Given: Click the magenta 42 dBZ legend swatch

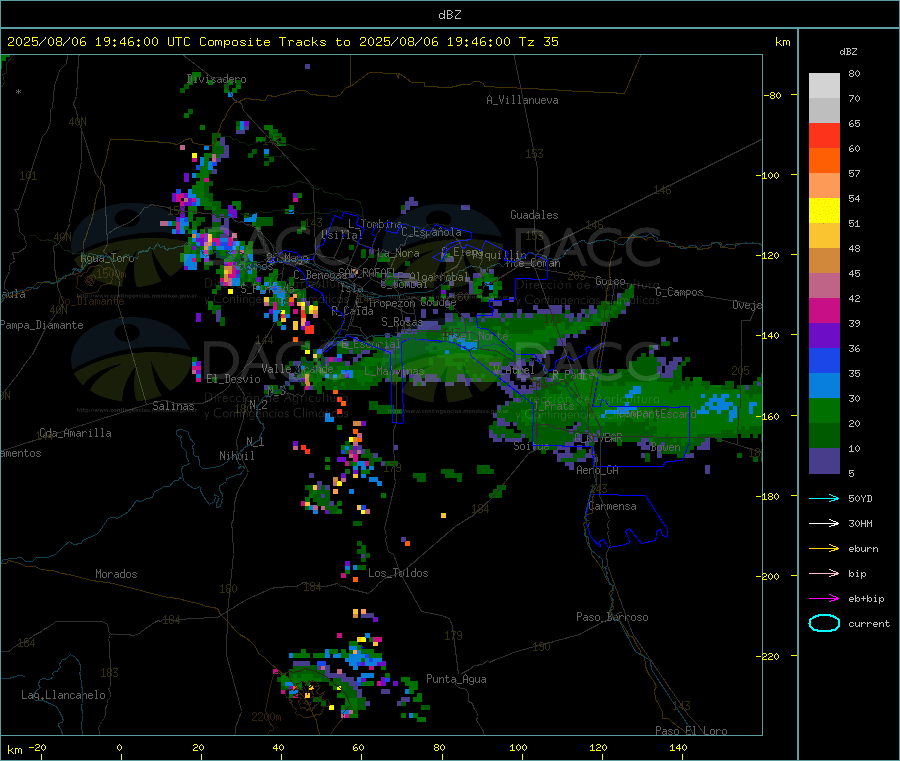Looking at the screenshot, I should pyautogui.click(x=824, y=310).
